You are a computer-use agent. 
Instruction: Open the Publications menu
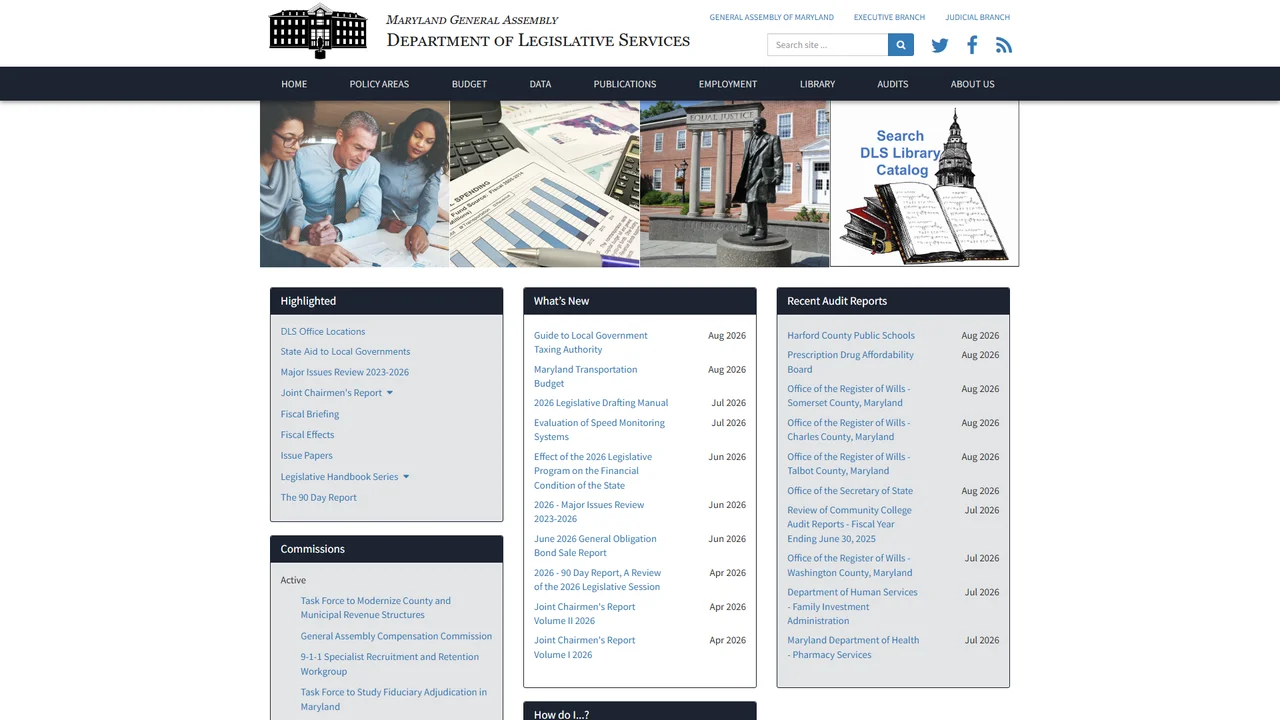625,84
